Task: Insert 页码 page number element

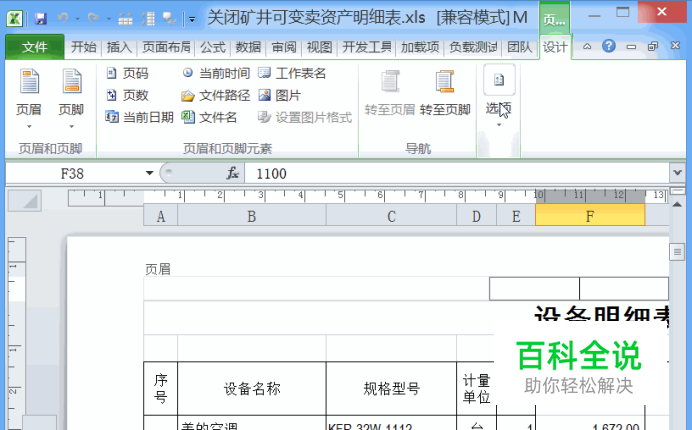Action: tap(128, 73)
